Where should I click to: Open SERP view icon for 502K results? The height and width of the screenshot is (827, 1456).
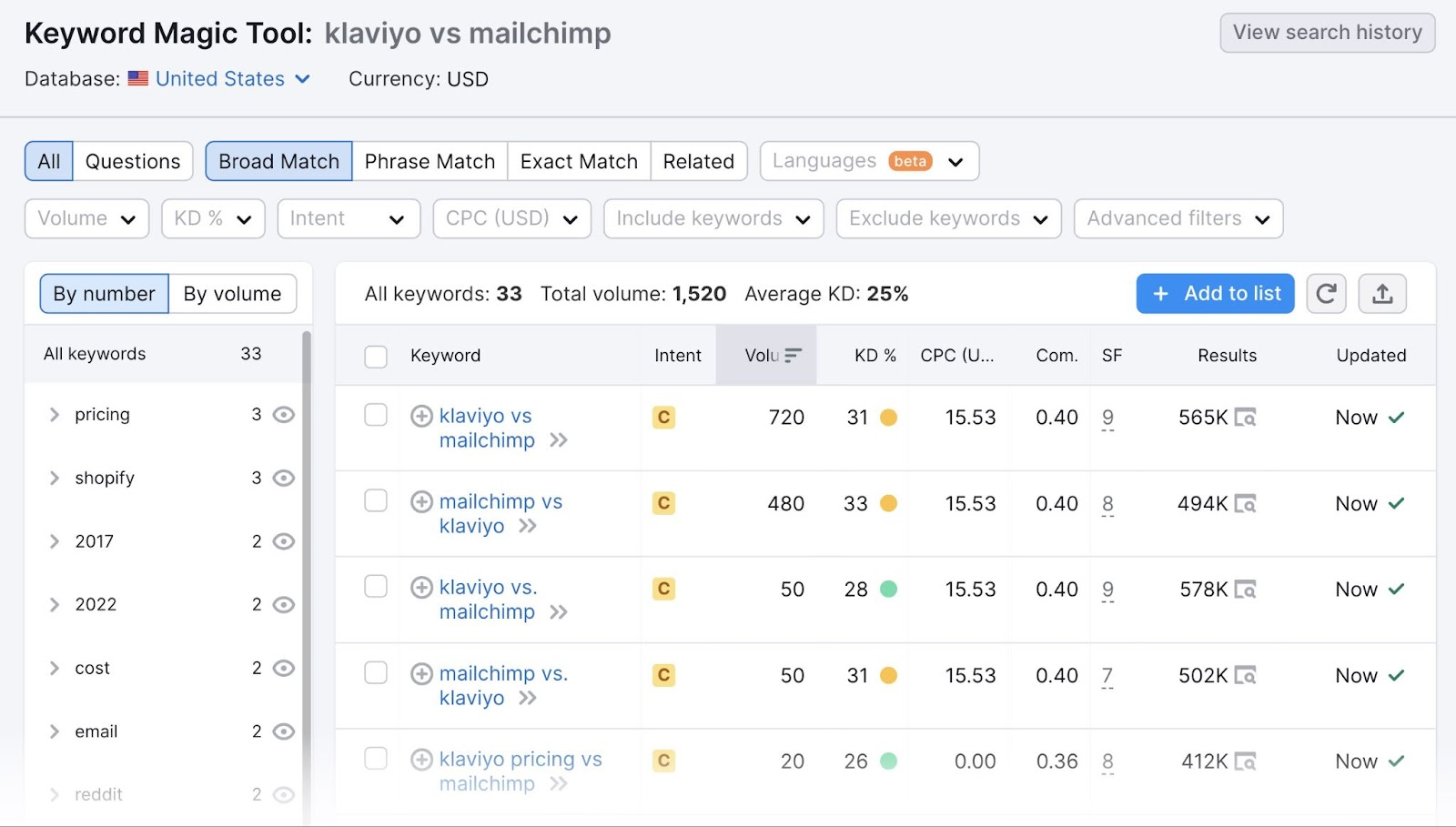pos(1245,675)
